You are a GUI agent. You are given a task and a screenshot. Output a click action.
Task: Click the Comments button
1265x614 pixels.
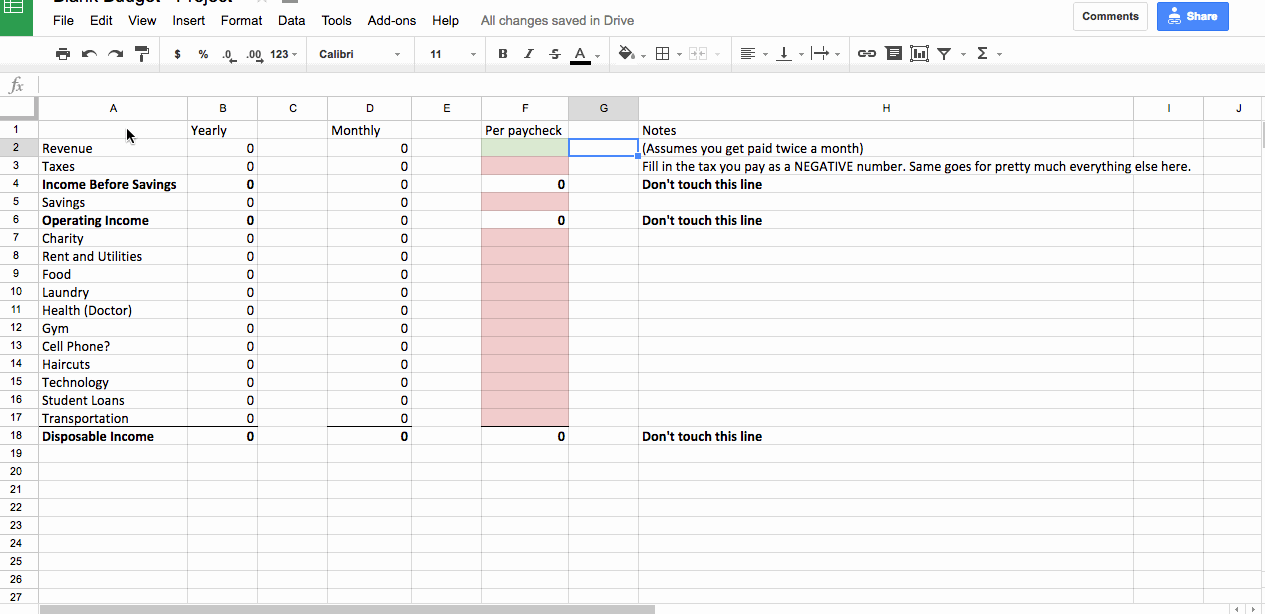1110,16
